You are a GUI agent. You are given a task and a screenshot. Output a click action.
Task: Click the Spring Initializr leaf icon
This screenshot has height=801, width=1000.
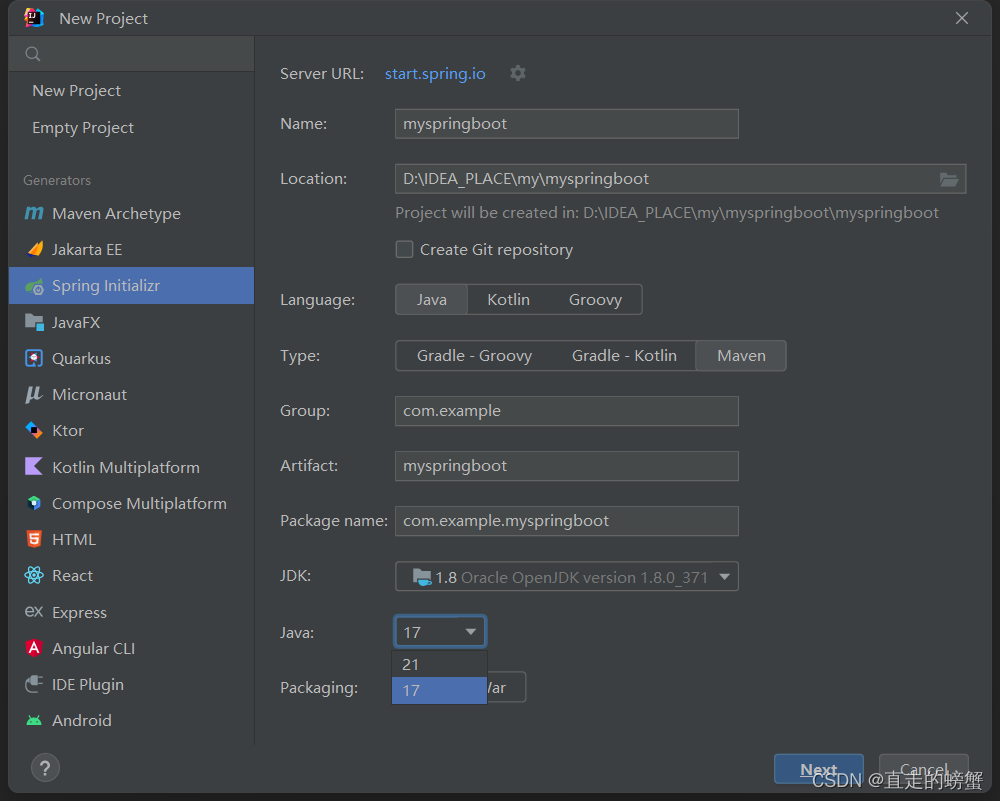34,286
